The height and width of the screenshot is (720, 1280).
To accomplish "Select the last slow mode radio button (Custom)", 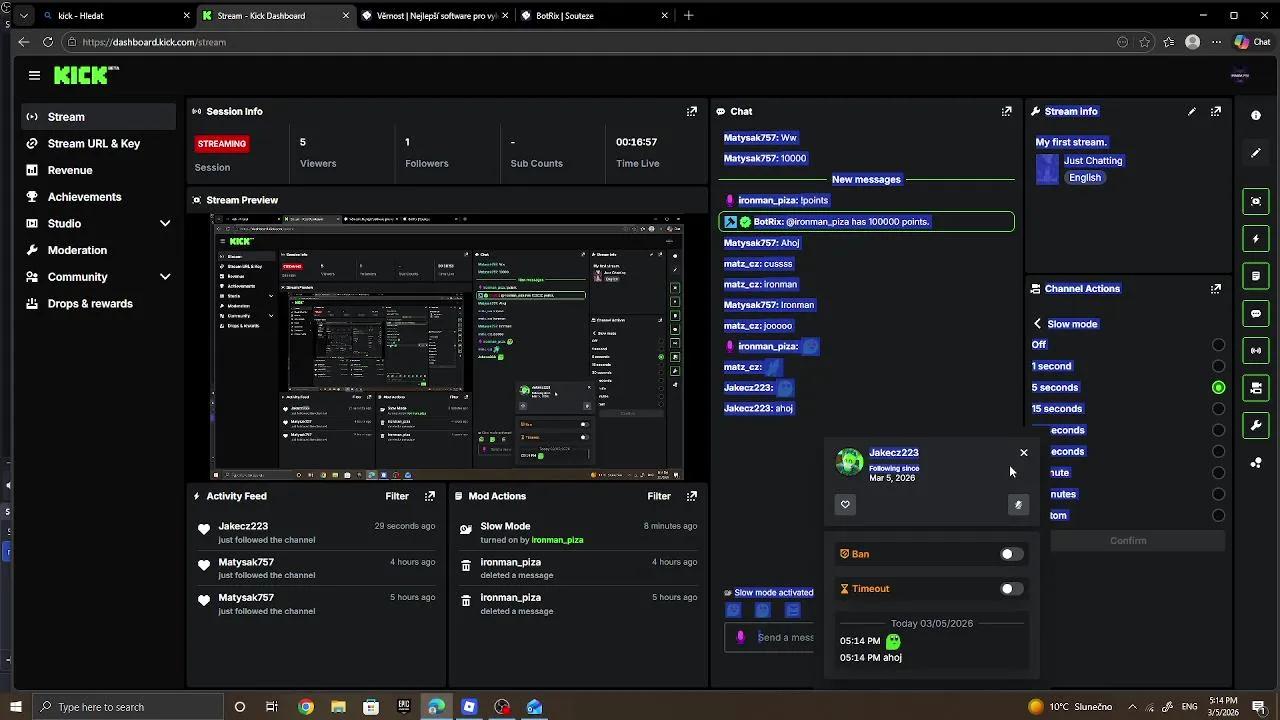I will (x=1218, y=516).
